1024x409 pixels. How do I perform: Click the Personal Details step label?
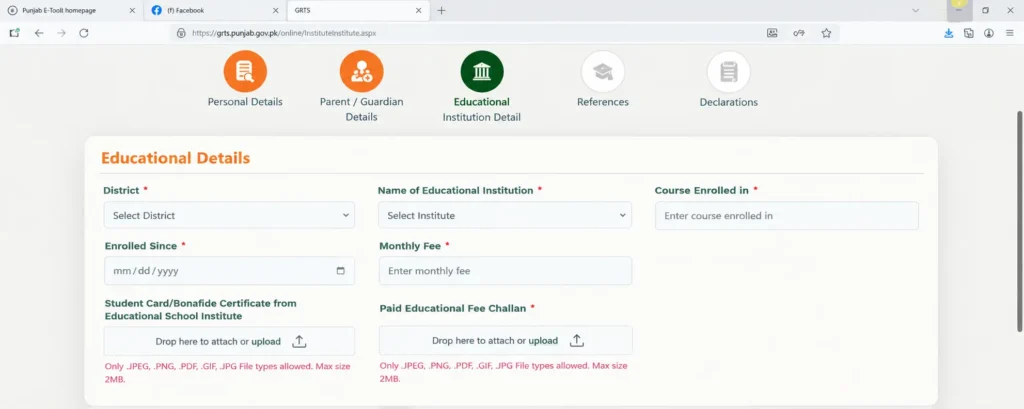245,102
